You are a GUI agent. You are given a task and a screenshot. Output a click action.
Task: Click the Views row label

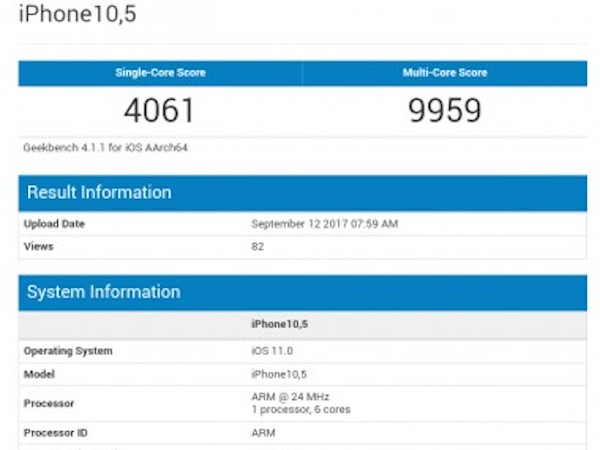coord(38,246)
